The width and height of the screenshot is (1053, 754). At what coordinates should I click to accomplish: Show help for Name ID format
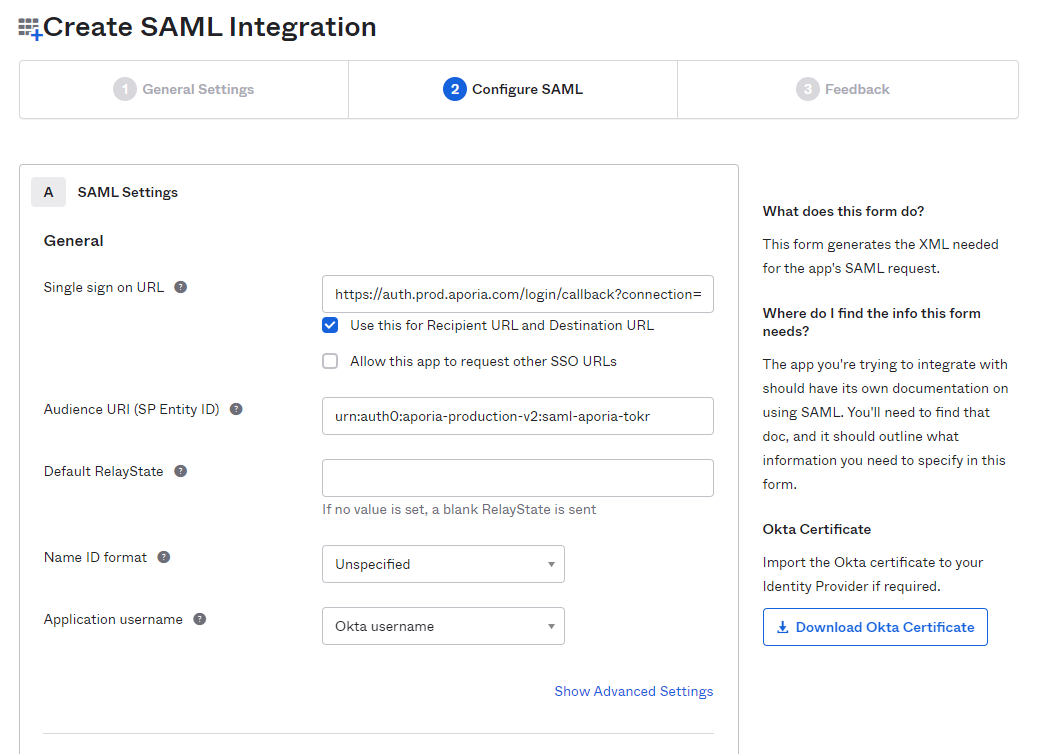pyautogui.click(x=164, y=557)
